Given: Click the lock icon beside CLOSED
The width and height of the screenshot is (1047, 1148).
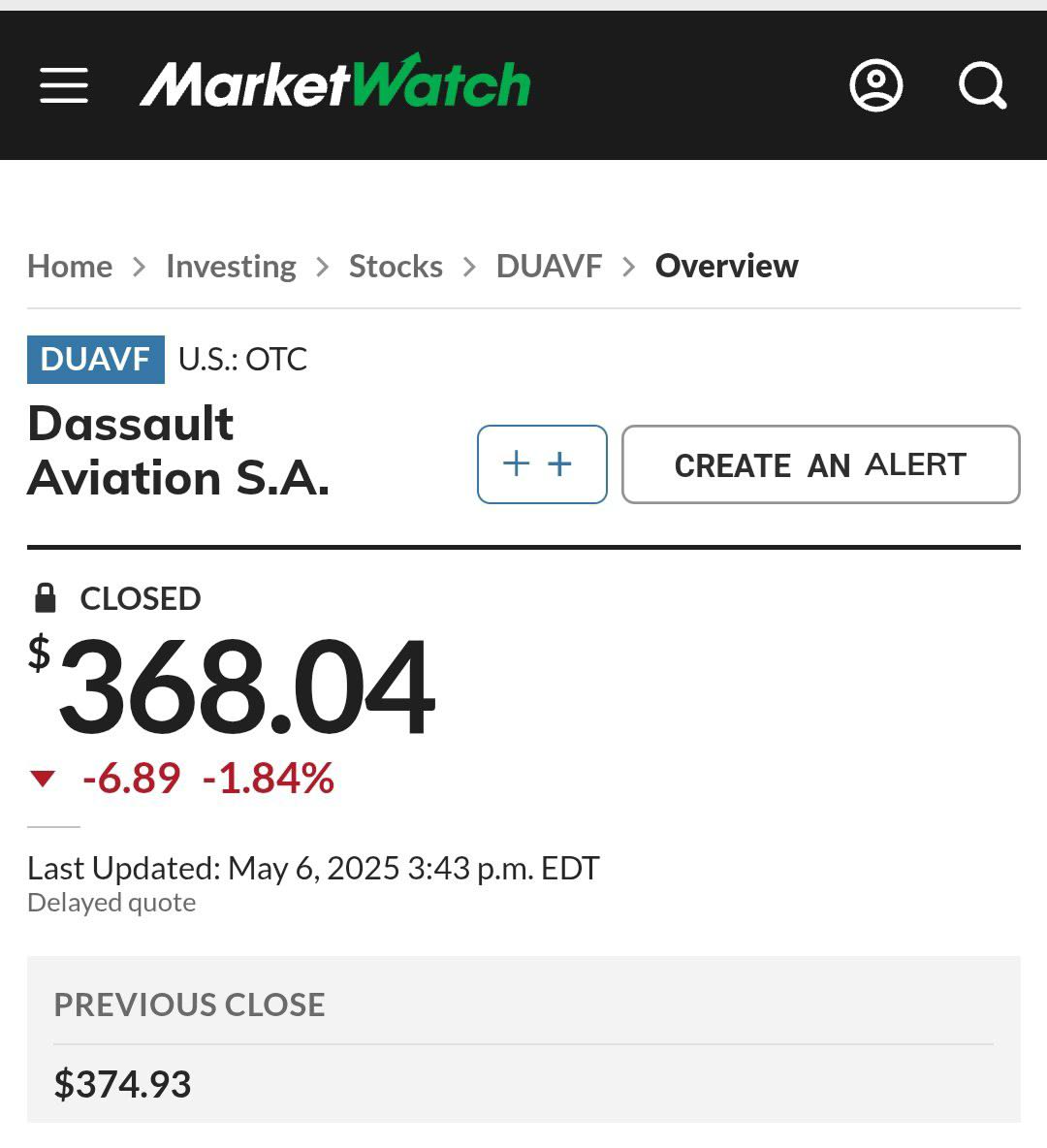Looking at the screenshot, I should (x=45, y=598).
